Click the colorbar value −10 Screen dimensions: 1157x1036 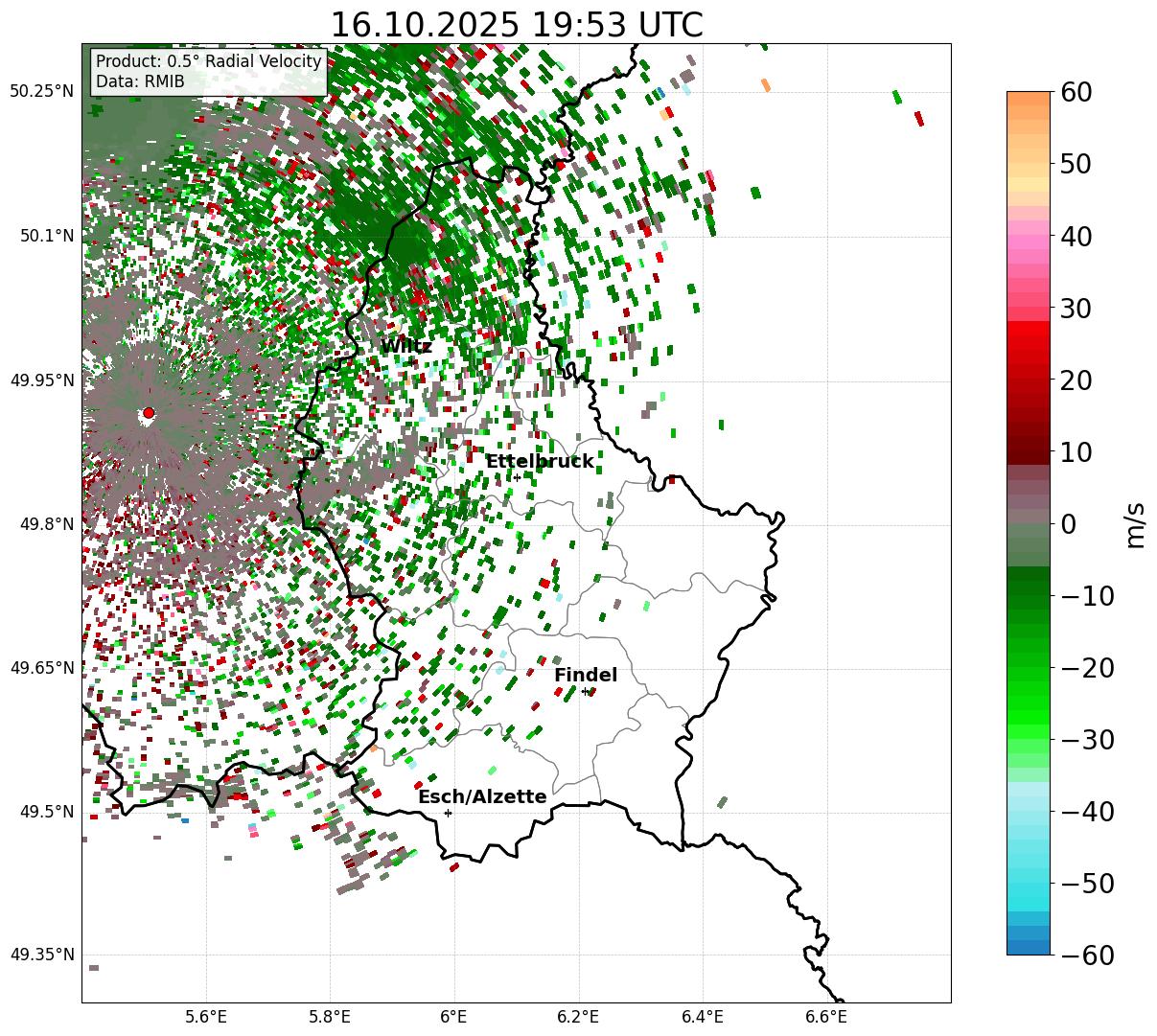tap(1089, 595)
